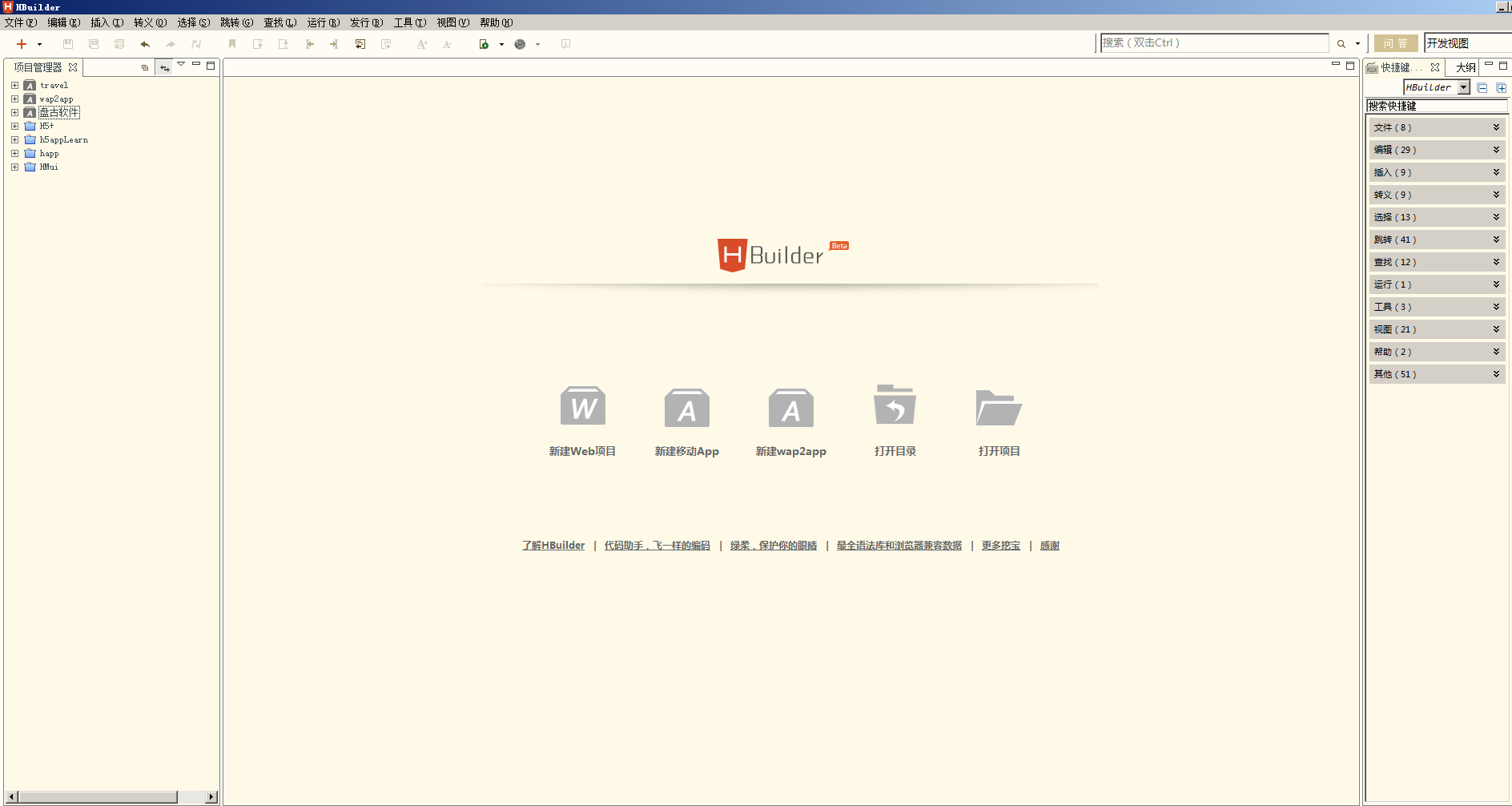
Task: Click the right-arrow-to-bar toolbar icon
Action: (x=334, y=44)
